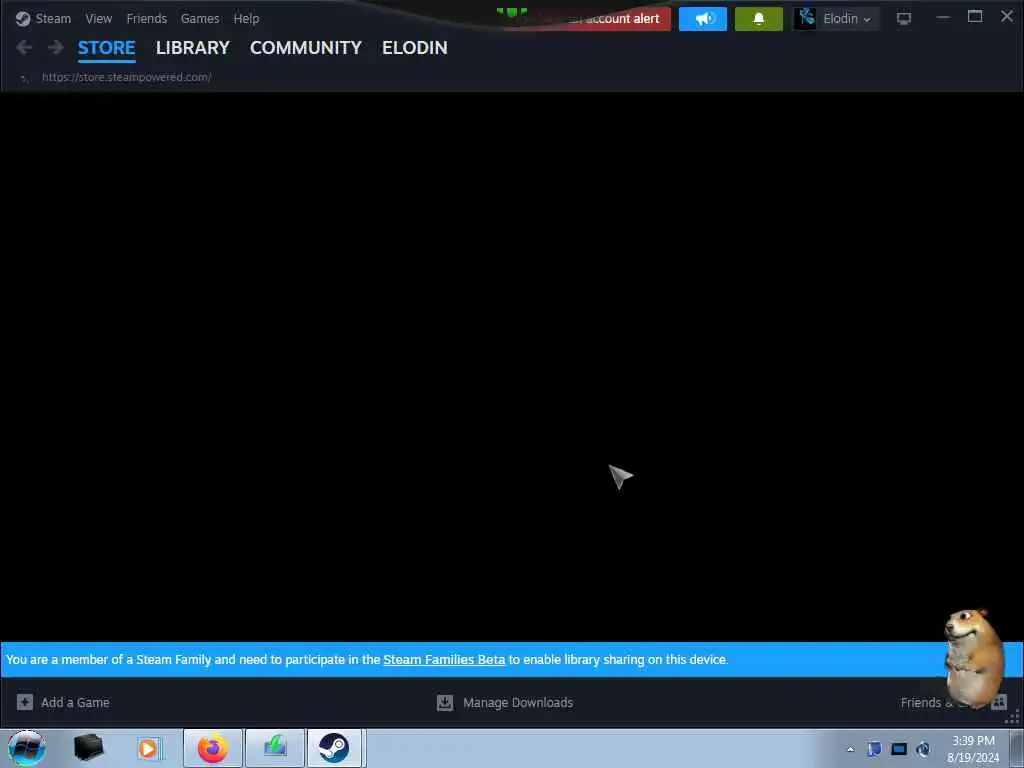Click the Add a Game button
1024x768 pixels.
click(63, 703)
